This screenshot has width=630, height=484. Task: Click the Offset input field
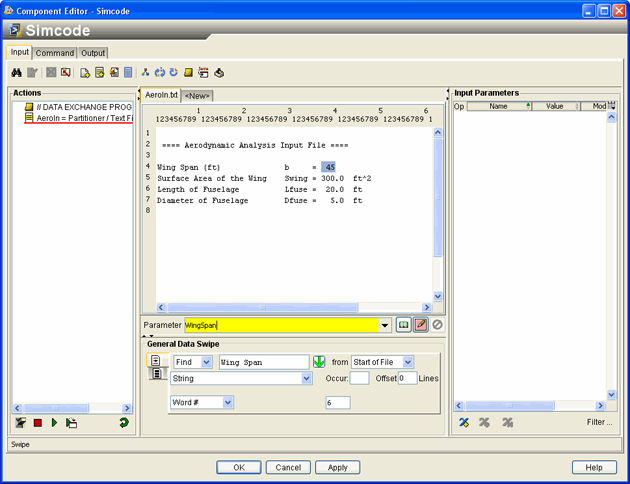tap(407, 379)
